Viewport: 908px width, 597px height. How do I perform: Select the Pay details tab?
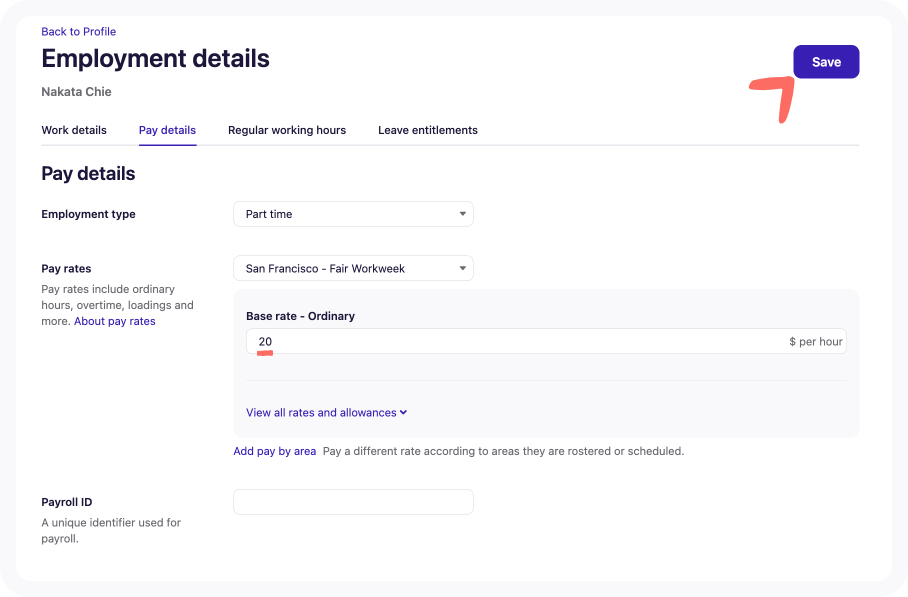(167, 130)
